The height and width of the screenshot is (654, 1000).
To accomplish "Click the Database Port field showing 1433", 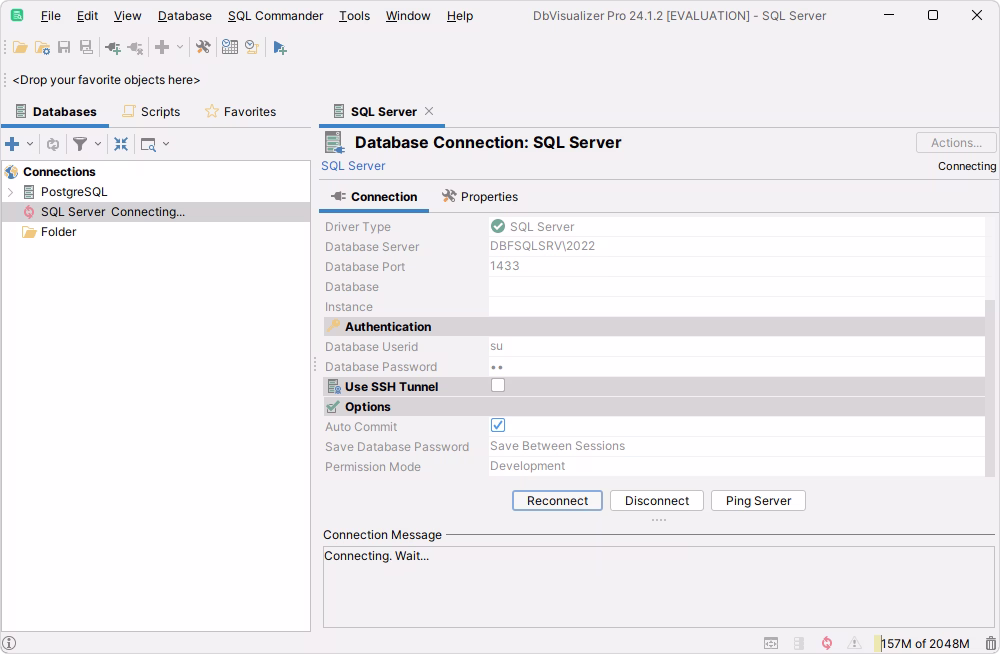I will coord(737,266).
